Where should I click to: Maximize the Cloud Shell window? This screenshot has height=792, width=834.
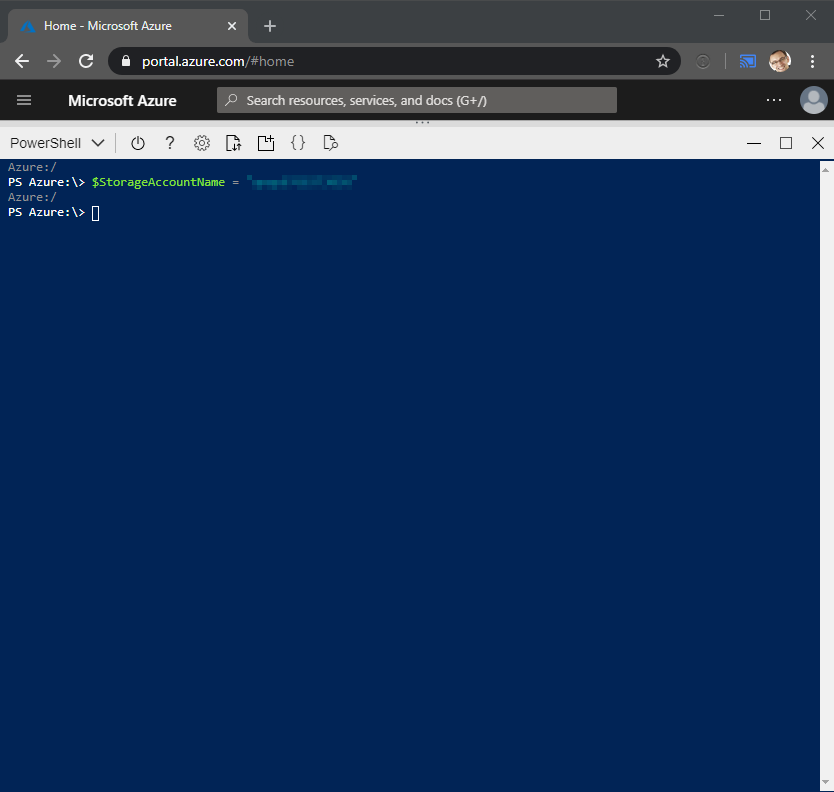pos(785,142)
